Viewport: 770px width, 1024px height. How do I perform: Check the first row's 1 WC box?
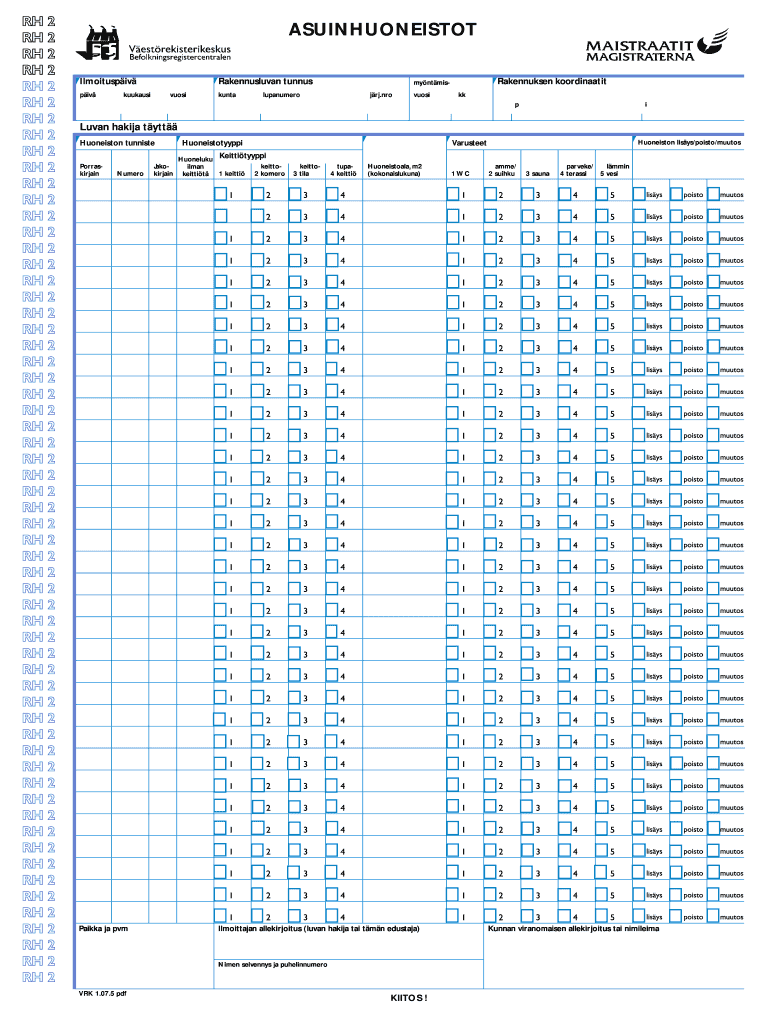click(453, 193)
